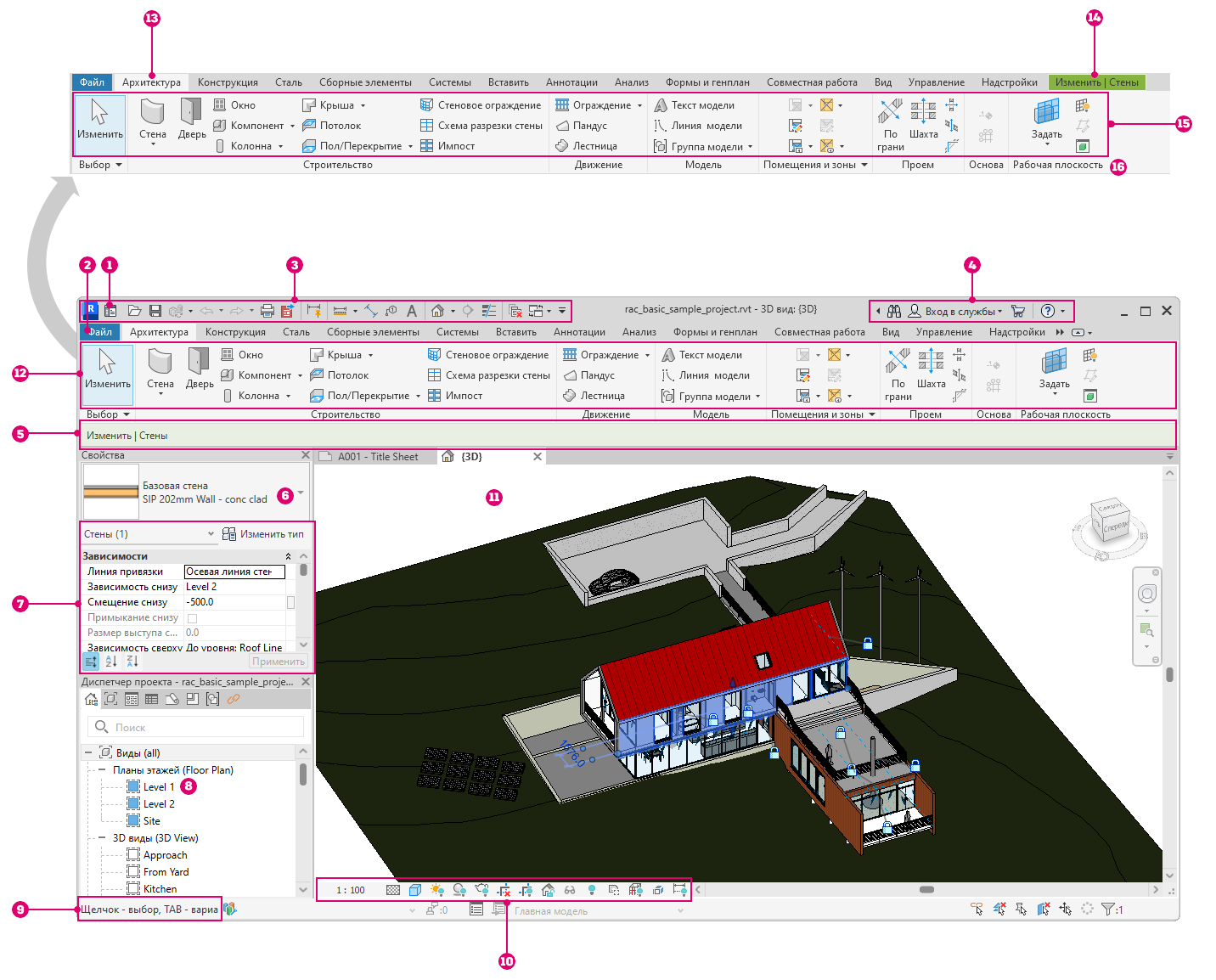Image resolution: width=1216 pixels, height=980 pixels.
Task: Click the Open folder icon in quick access toolbar
Action: [x=134, y=311]
